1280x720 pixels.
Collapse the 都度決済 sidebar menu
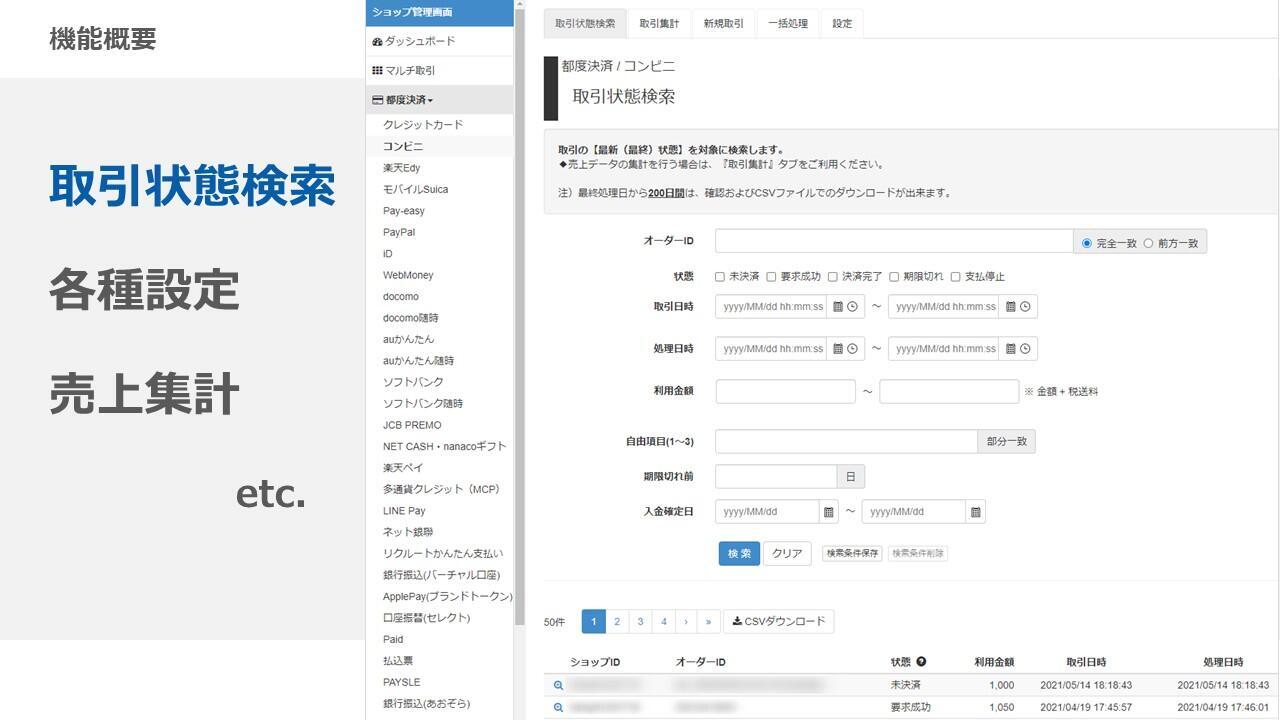(439, 100)
